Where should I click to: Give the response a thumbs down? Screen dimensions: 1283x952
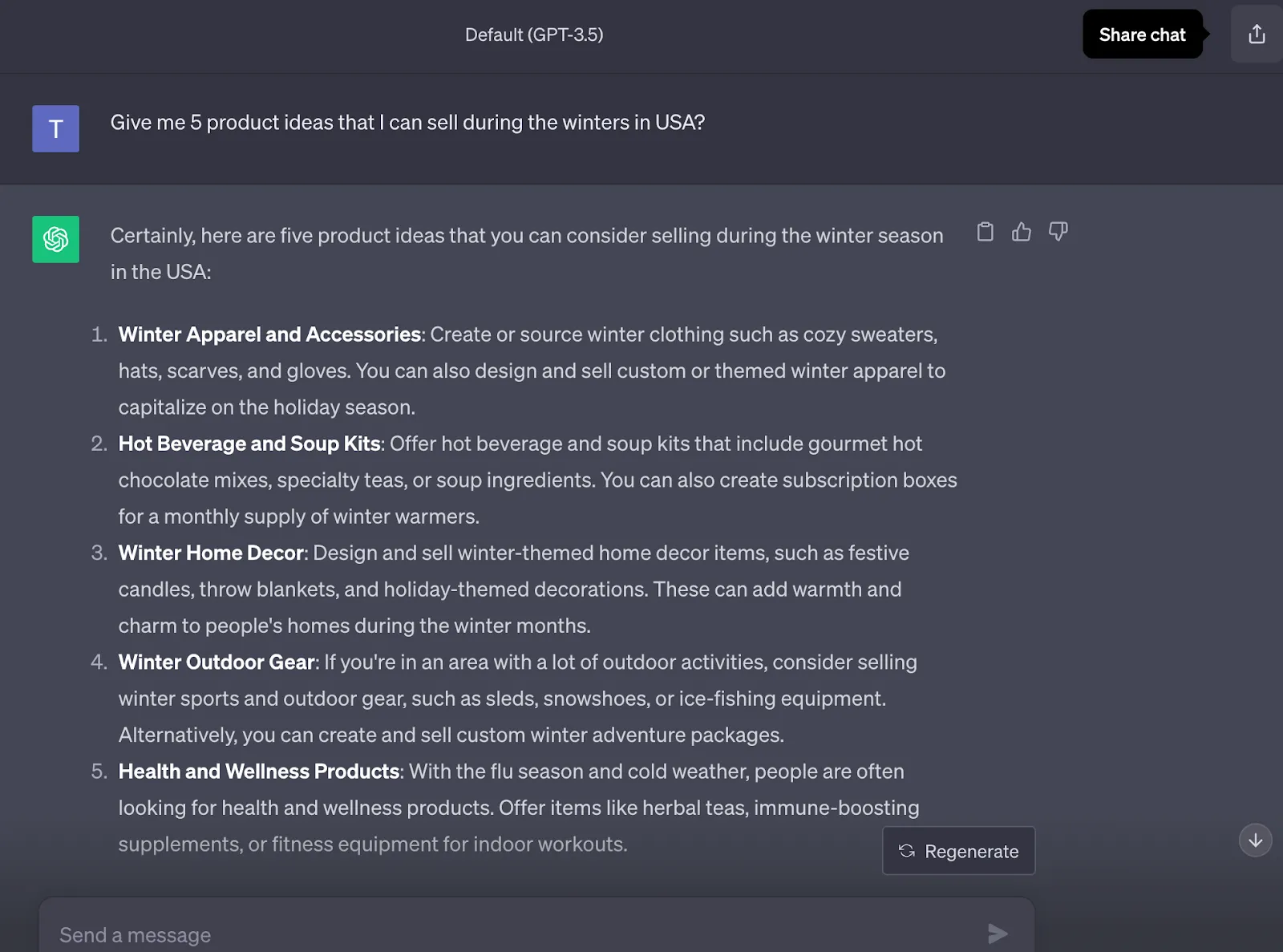(x=1058, y=232)
